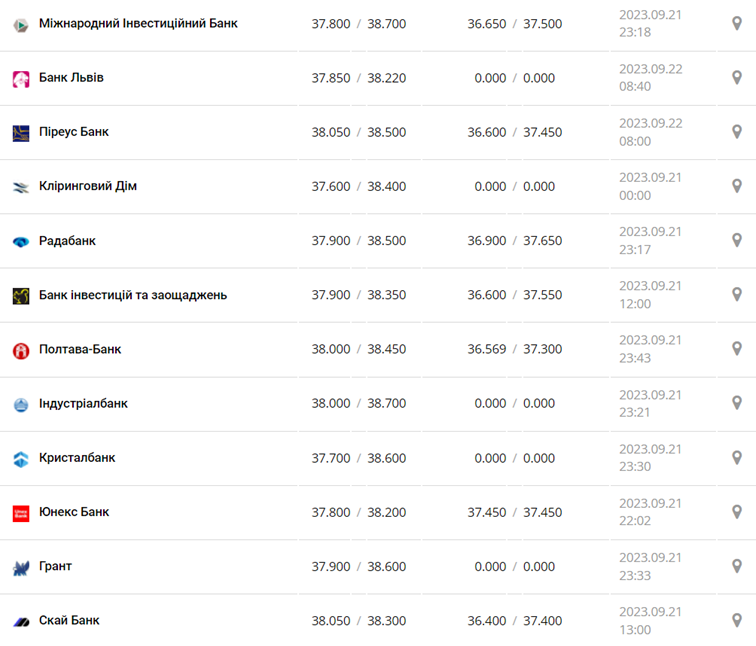The width and height of the screenshot is (756, 646).
Task: Open the location pin for Піреус Банк
Action: pyautogui.click(x=737, y=132)
